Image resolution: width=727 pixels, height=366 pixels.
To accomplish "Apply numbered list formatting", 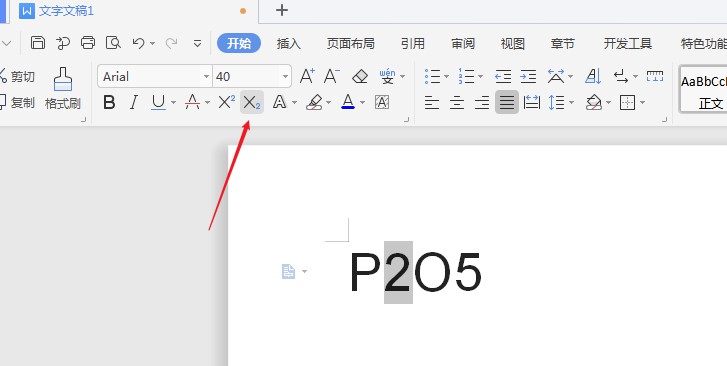I will [x=466, y=76].
